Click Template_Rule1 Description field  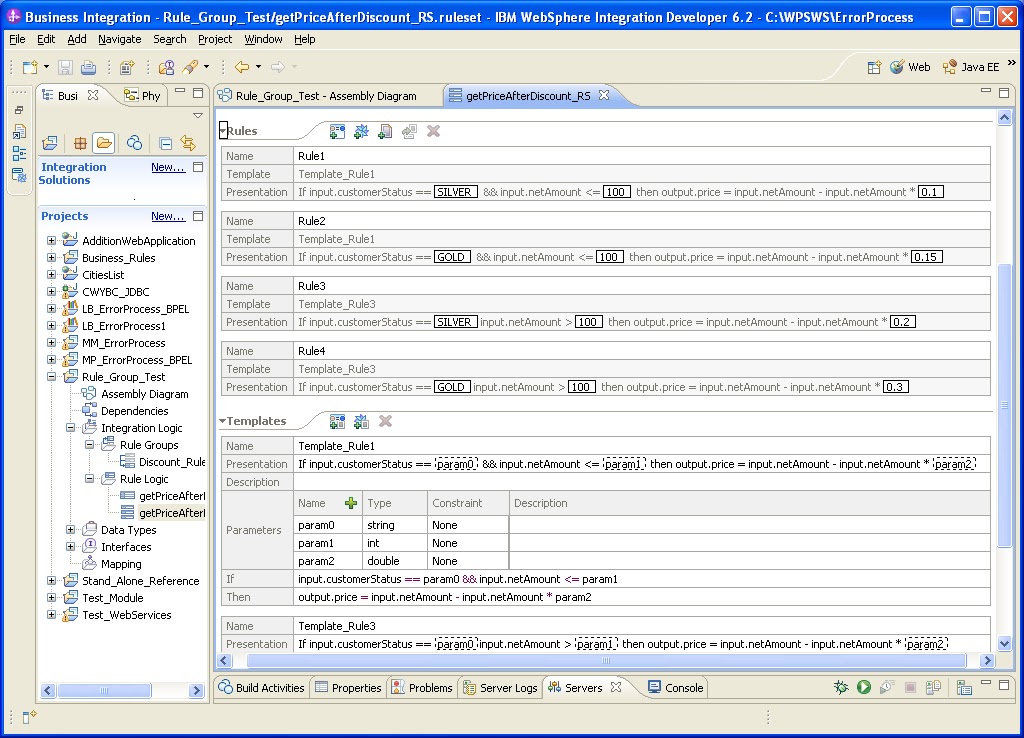pyautogui.click(x=641, y=482)
